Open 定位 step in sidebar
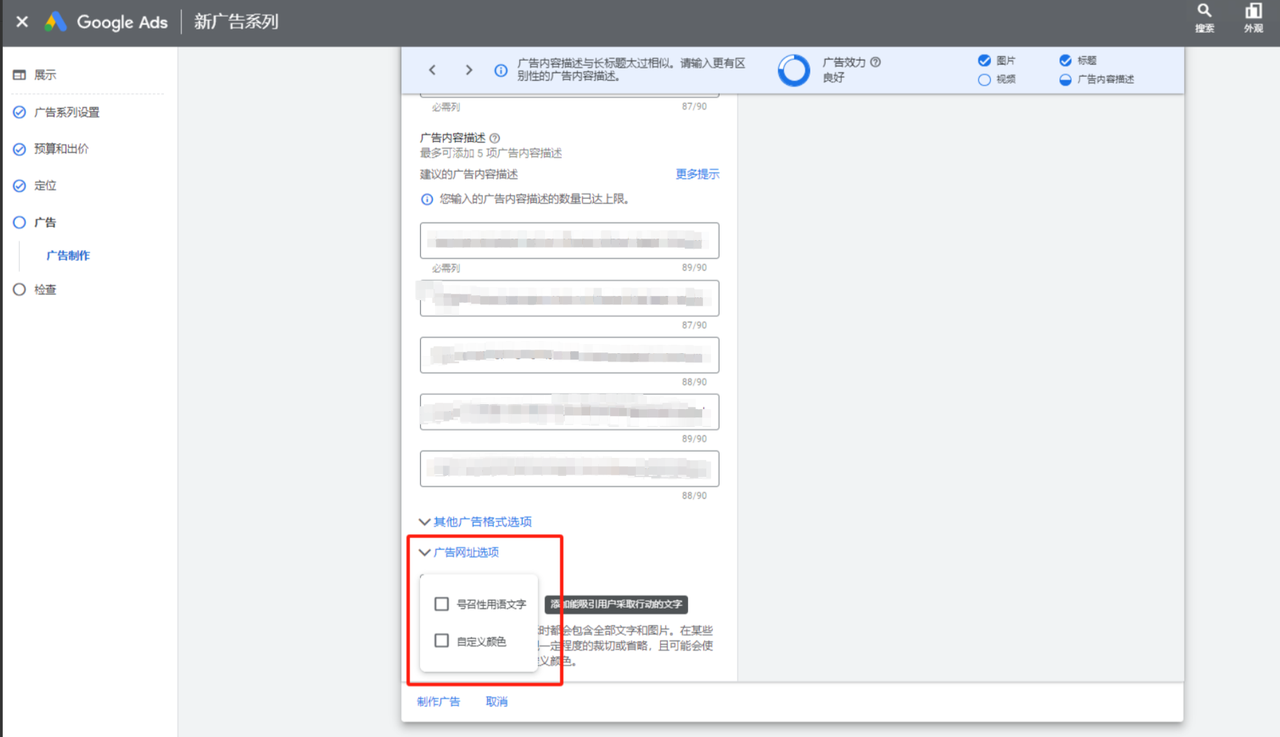The height and width of the screenshot is (737, 1280). [45, 186]
